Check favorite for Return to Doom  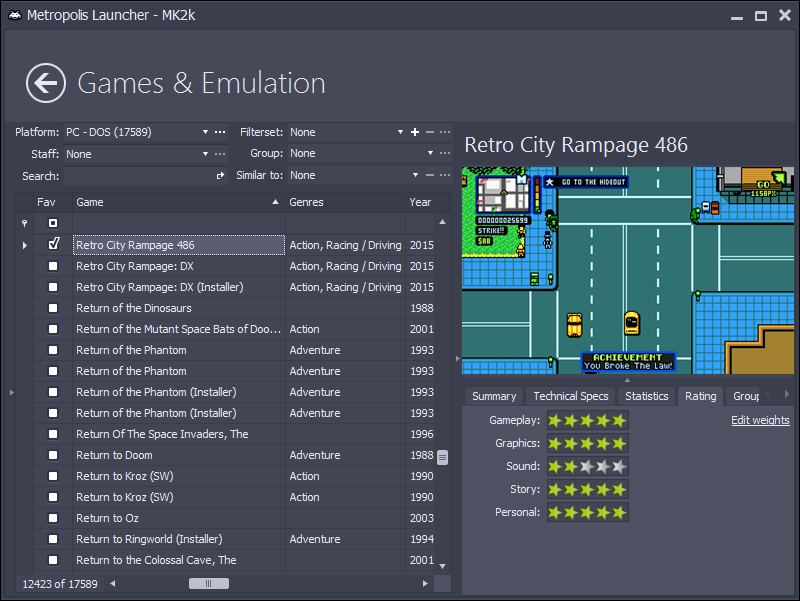pyautogui.click(x=53, y=455)
